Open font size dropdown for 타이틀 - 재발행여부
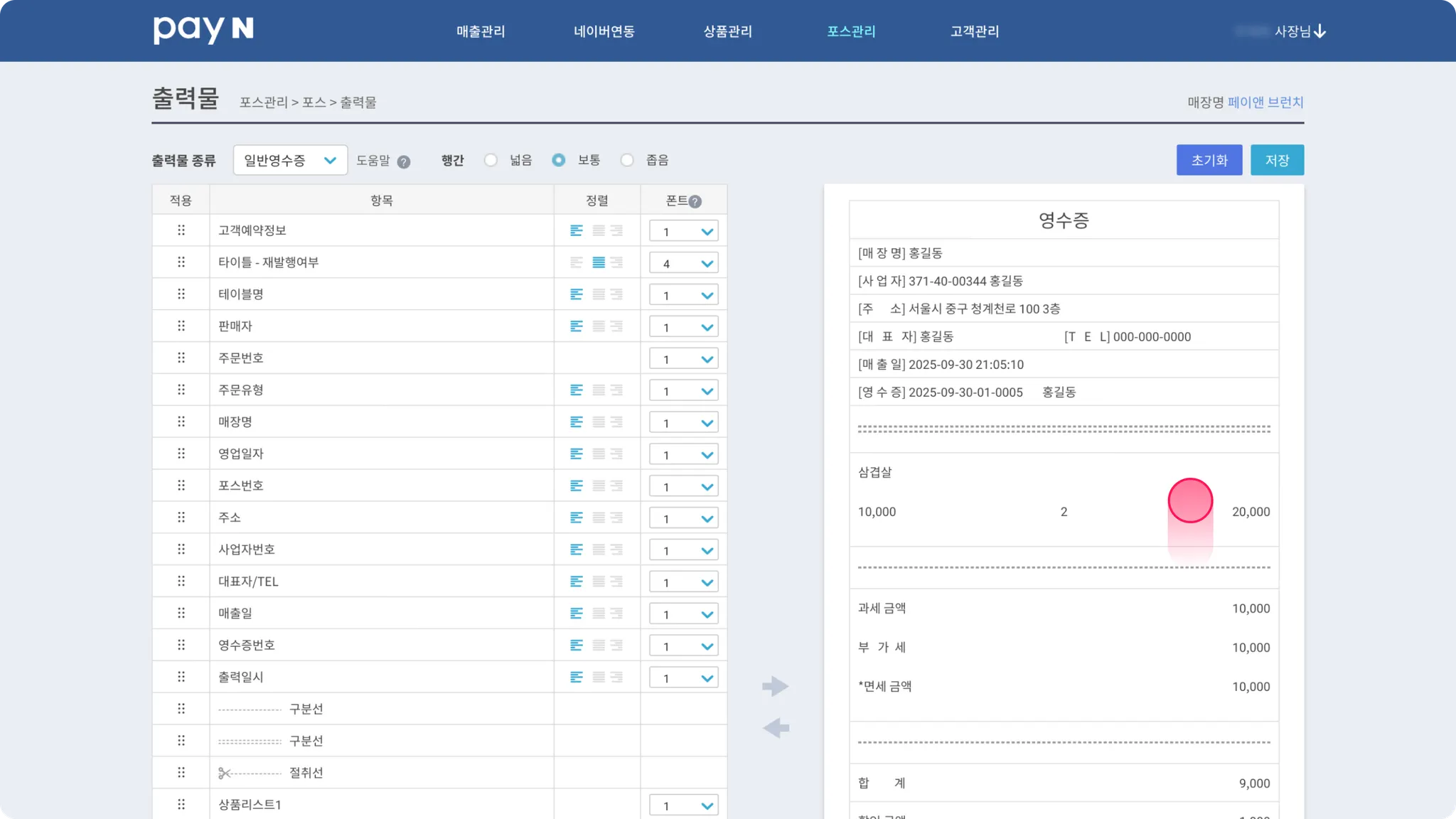The image size is (1456, 819). [684, 263]
